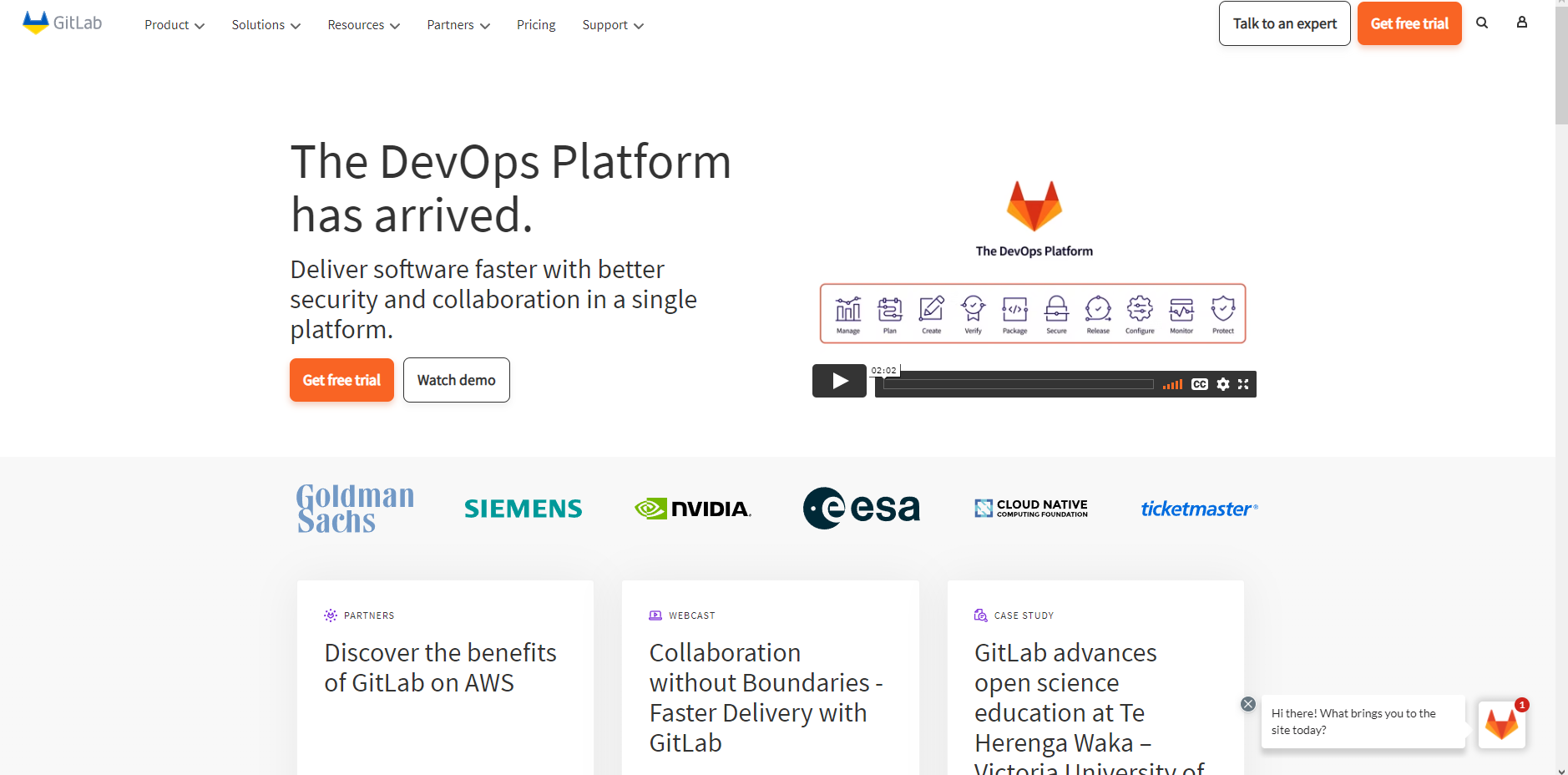Open the Goldman Sachs logo
1568x775 pixels.
click(355, 508)
